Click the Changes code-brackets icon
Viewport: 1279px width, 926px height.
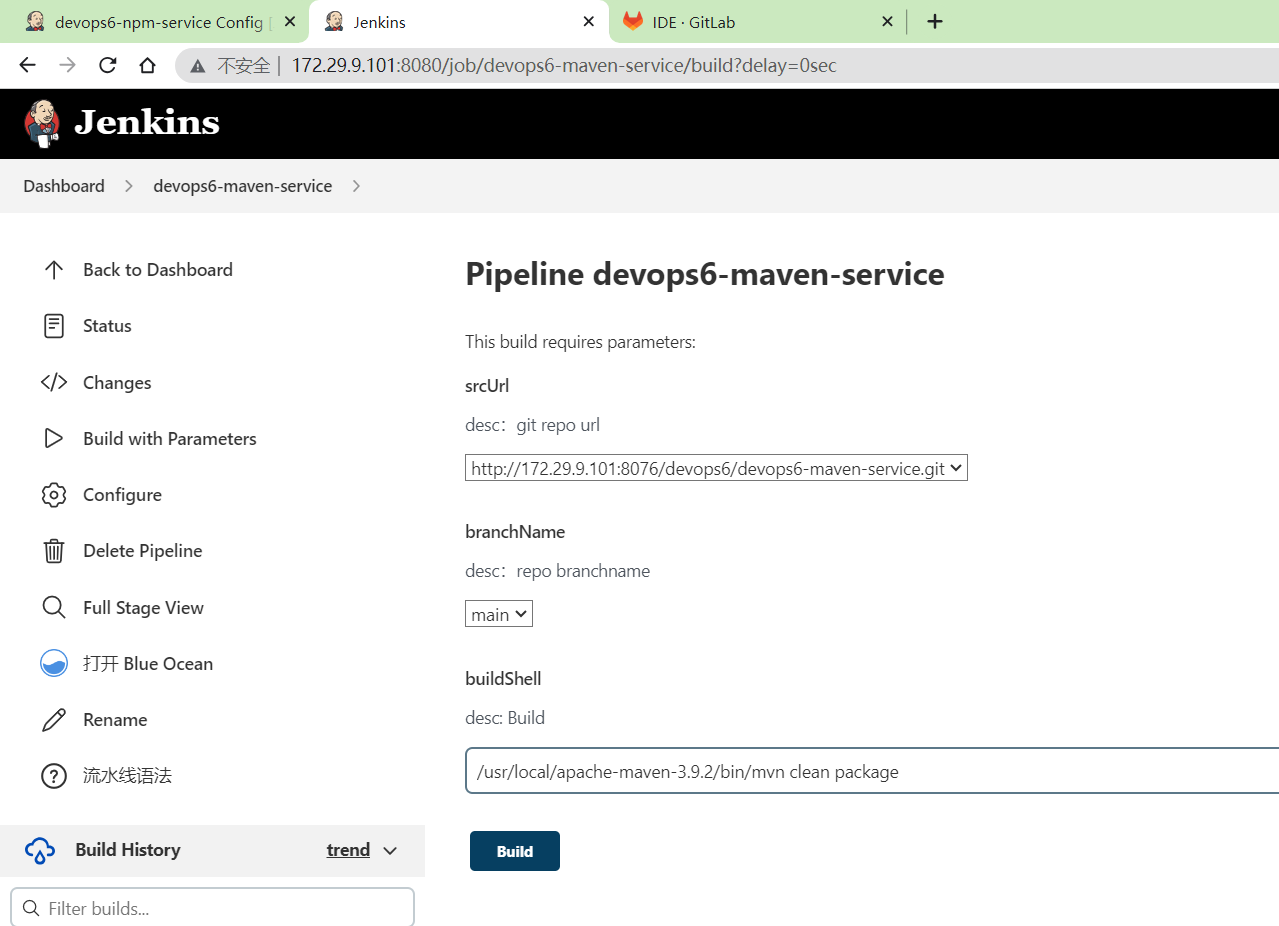point(54,383)
